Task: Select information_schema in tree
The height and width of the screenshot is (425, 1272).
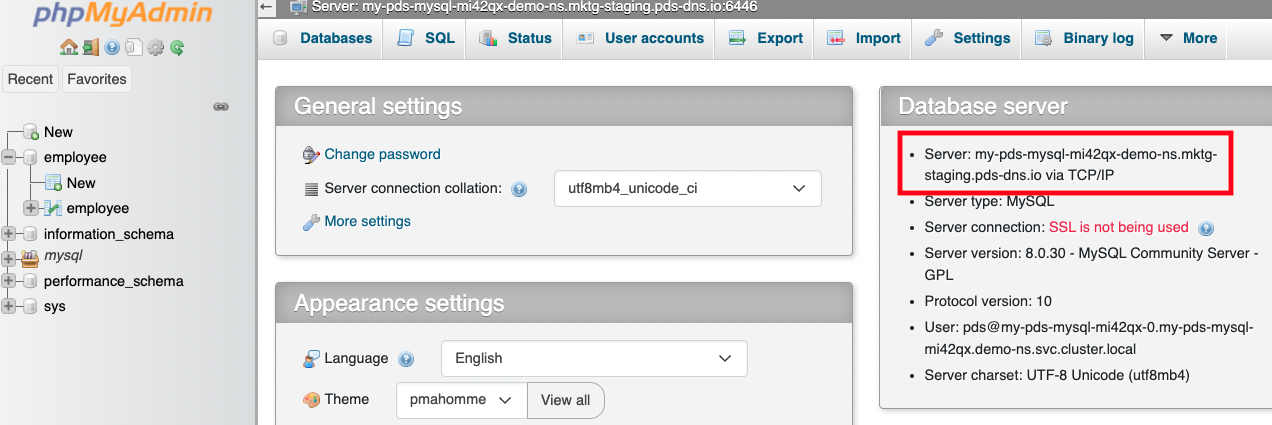Action: pos(109,234)
